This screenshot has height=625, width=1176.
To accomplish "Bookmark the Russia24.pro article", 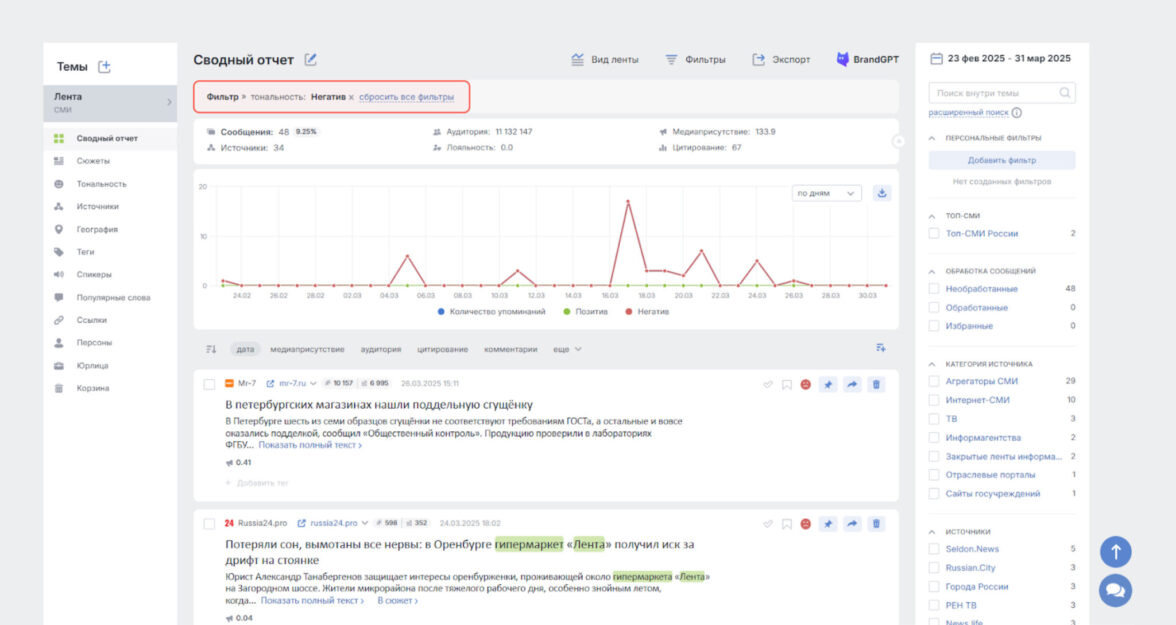I will 787,523.
